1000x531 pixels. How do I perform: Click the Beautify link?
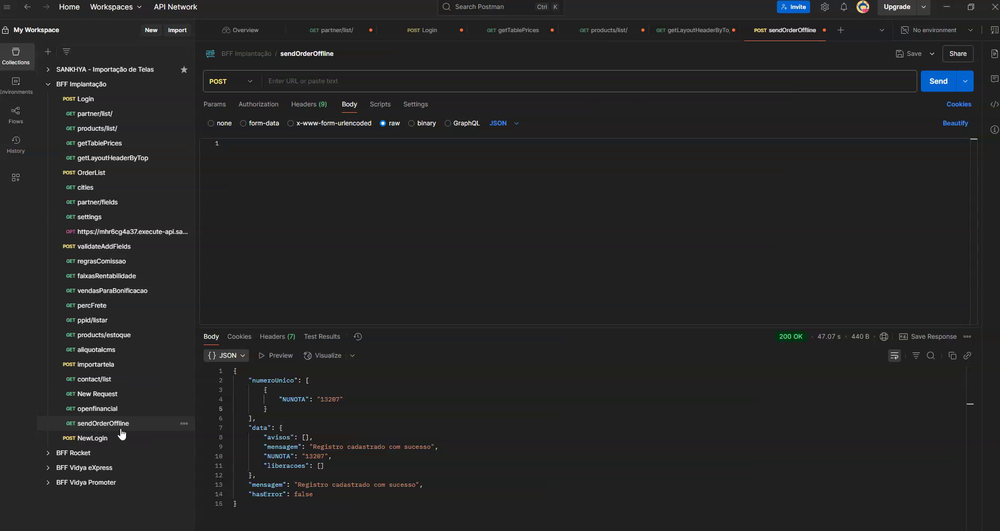(x=955, y=123)
